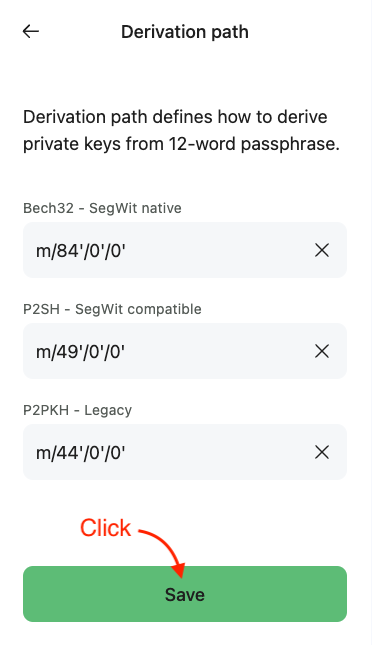This screenshot has height=645, width=372.
Task: Save the derivation path settings
Action: point(185,594)
